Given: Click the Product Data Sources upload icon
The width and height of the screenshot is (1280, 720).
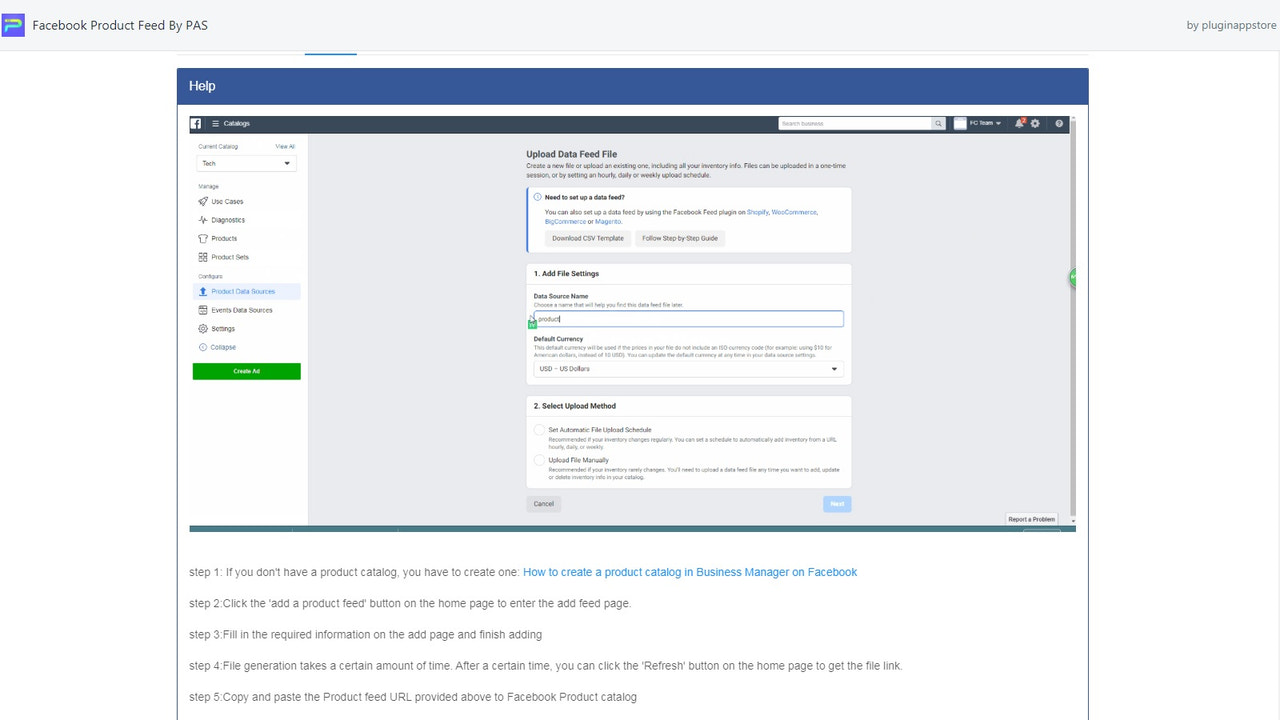Looking at the screenshot, I should pyautogui.click(x=203, y=291).
